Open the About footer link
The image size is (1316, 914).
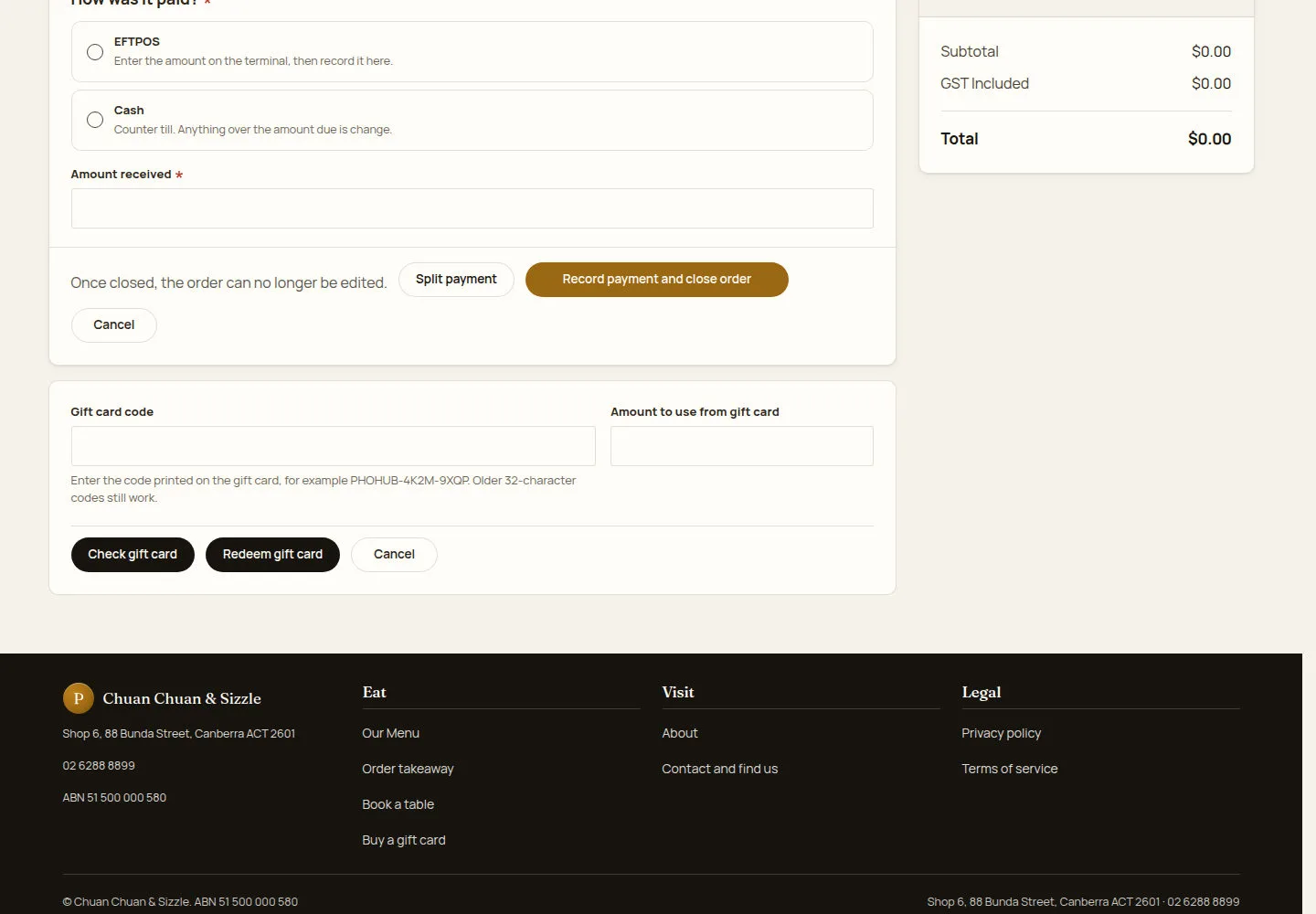[680, 733]
